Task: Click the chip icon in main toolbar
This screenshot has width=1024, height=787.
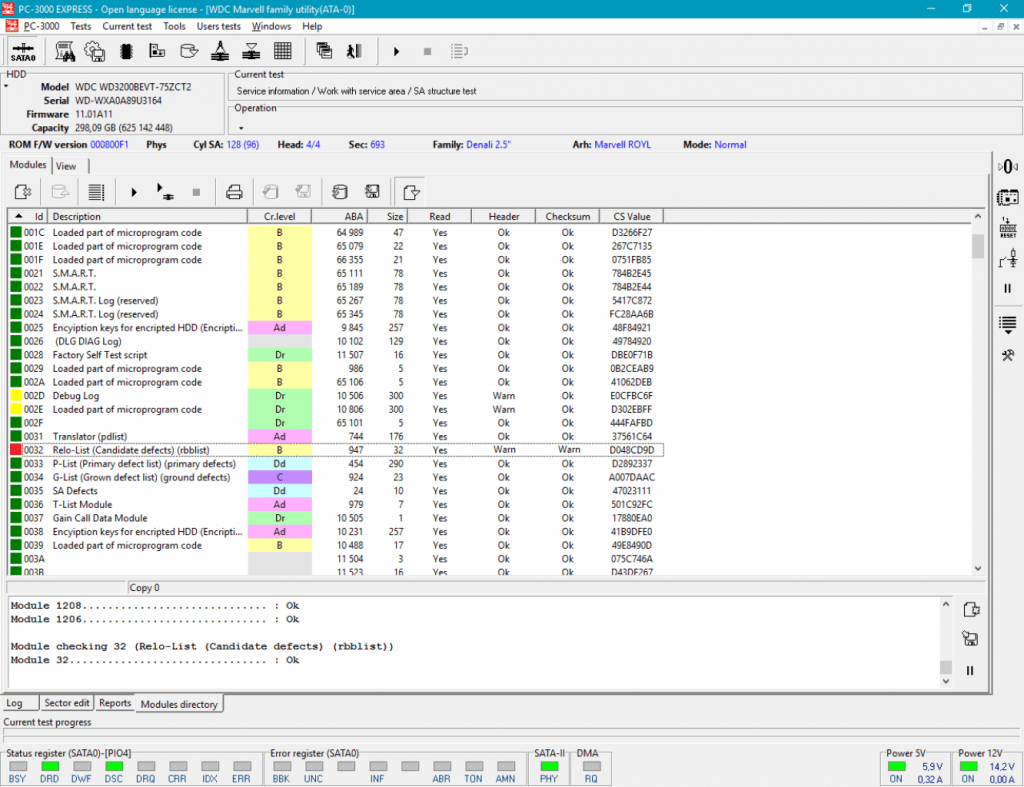Action: point(126,50)
